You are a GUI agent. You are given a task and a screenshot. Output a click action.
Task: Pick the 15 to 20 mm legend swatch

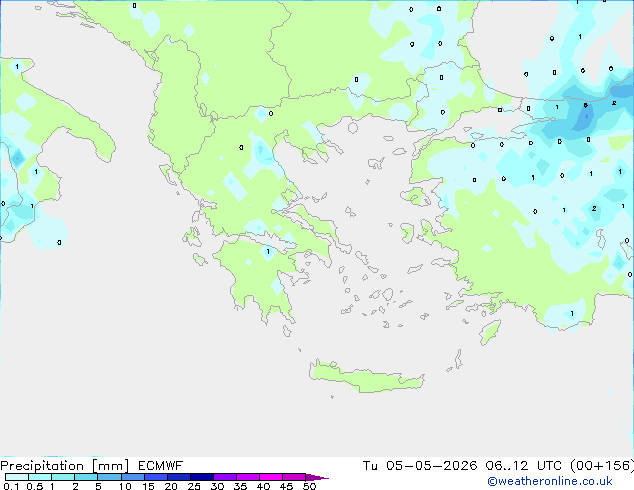point(156,477)
